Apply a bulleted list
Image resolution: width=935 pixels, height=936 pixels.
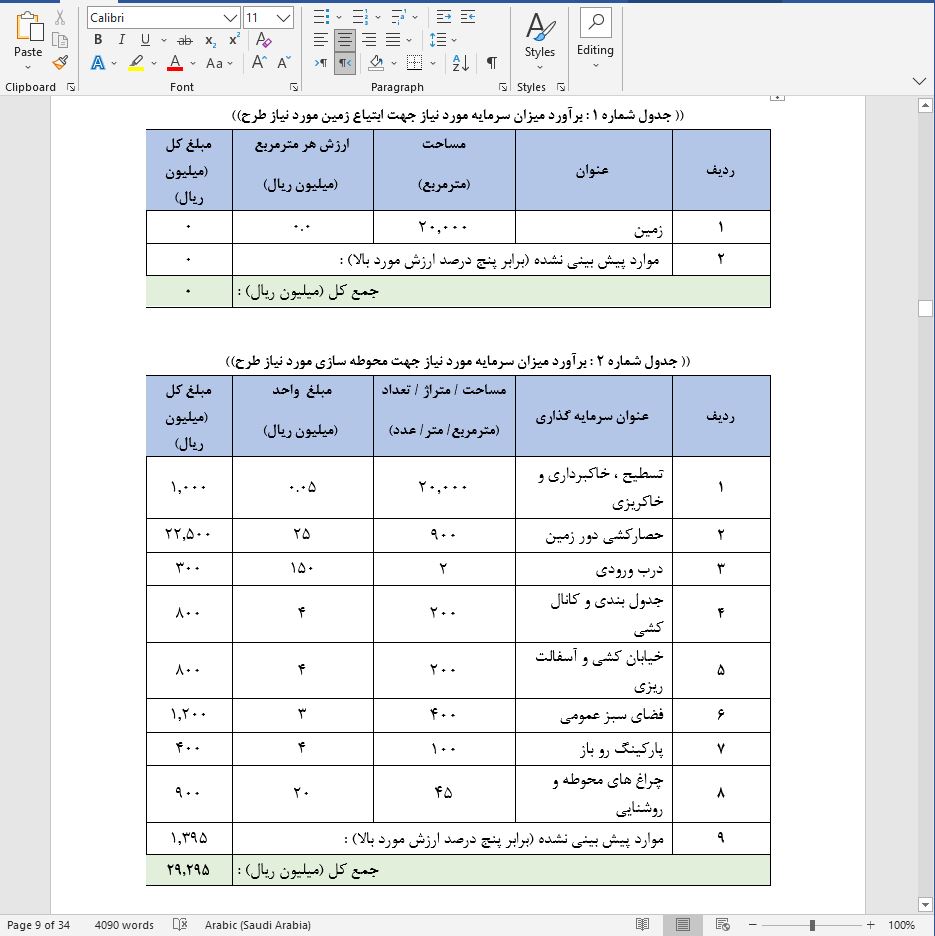(x=321, y=17)
